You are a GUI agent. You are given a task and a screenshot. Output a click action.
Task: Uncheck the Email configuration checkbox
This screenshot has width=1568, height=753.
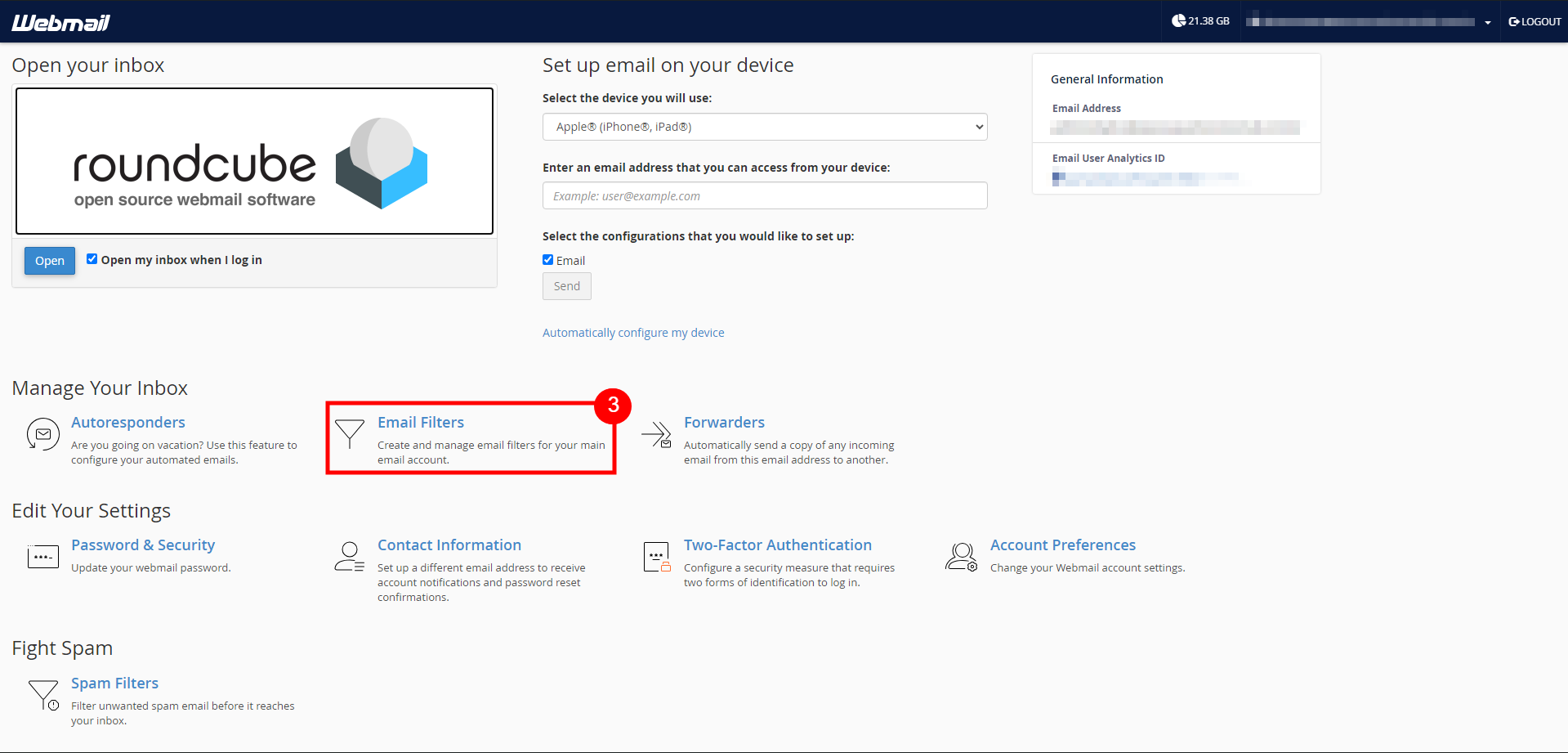pyautogui.click(x=547, y=259)
